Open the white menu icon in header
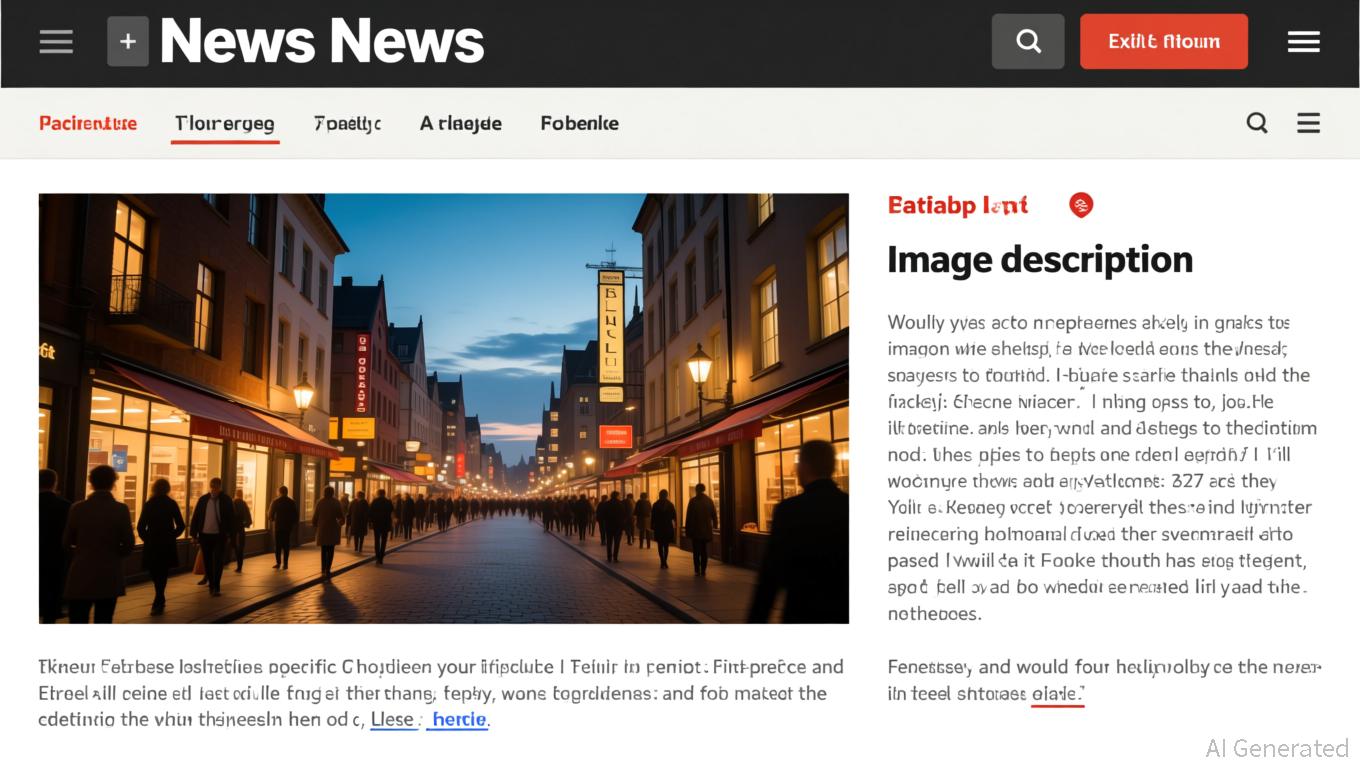The image size is (1360, 768). pyautogui.click(x=1303, y=42)
